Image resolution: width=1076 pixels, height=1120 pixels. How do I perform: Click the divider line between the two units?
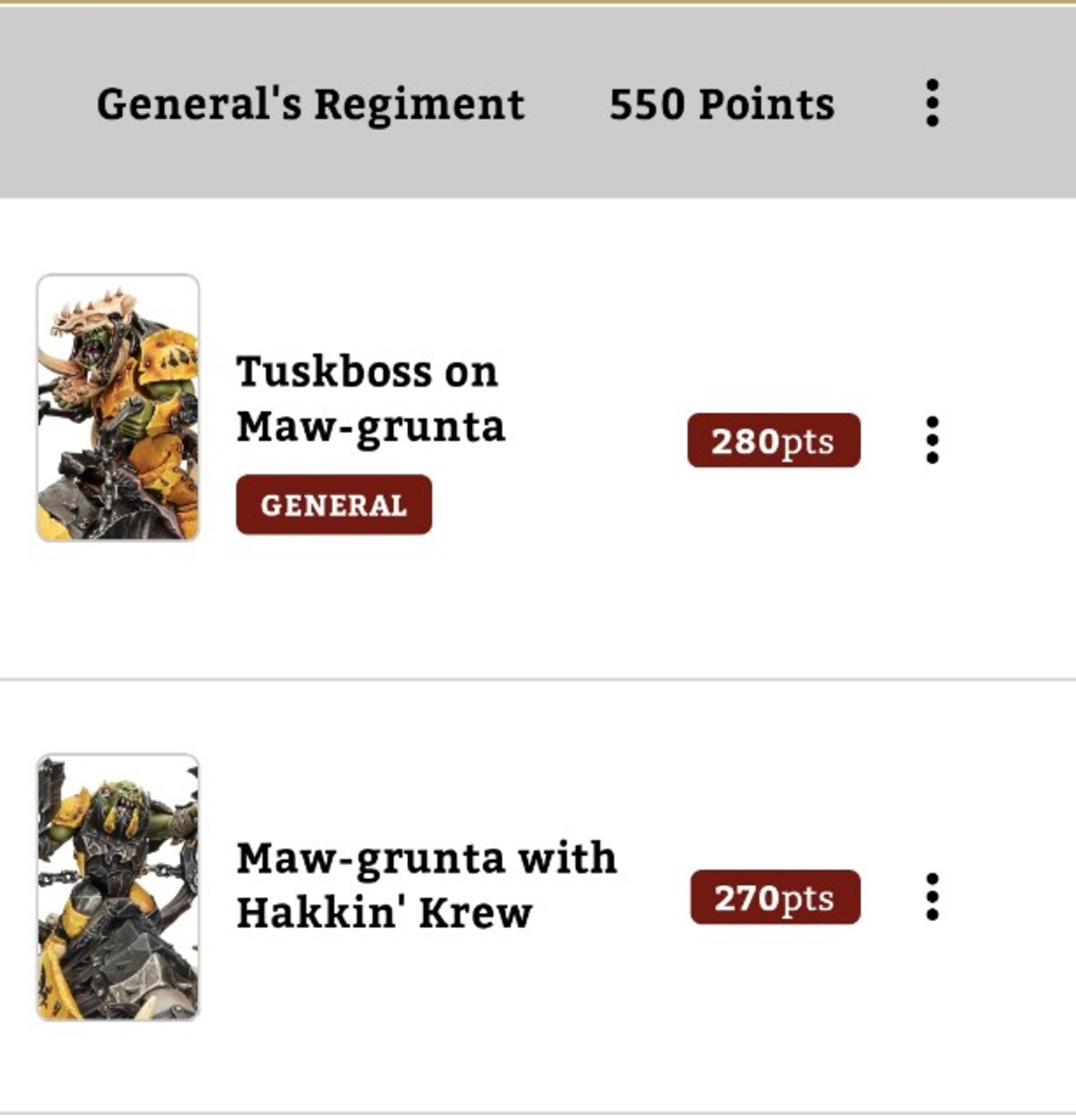(538, 680)
